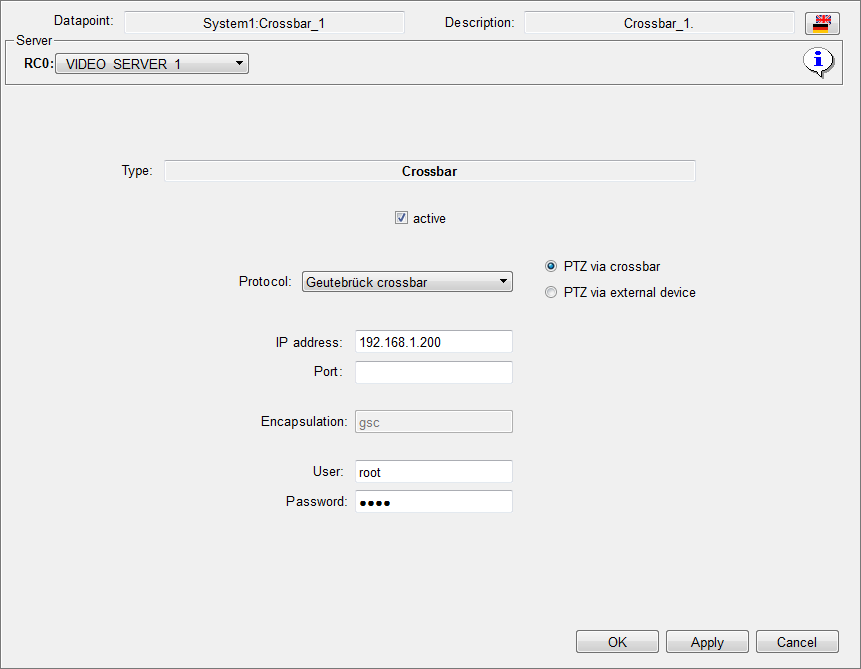This screenshot has width=861, height=669.
Task: Click the Type Crossbar display field
Action: click(429, 171)
